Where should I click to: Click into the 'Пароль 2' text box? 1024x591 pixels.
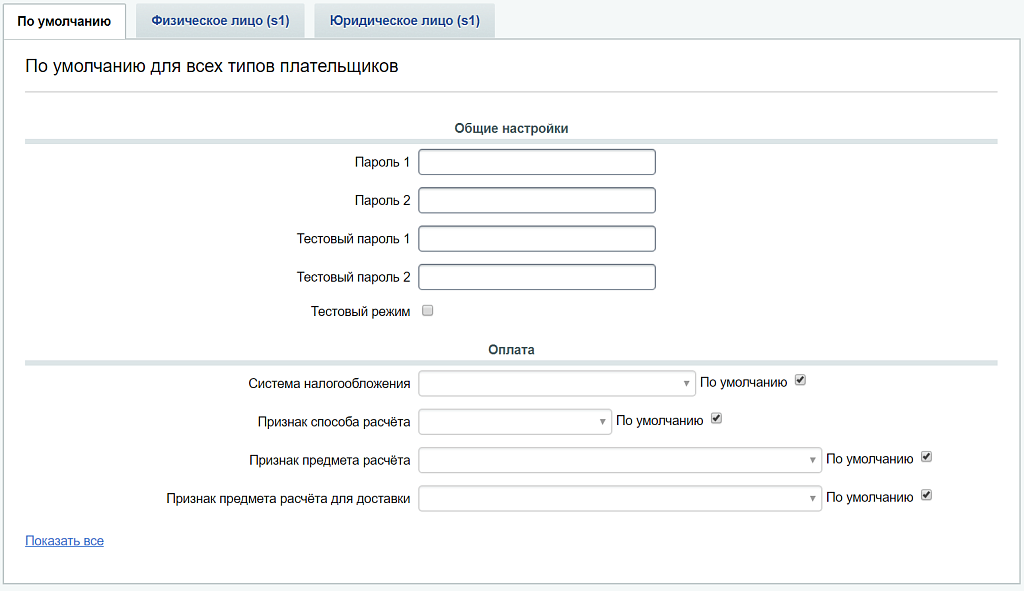point(537,200)
